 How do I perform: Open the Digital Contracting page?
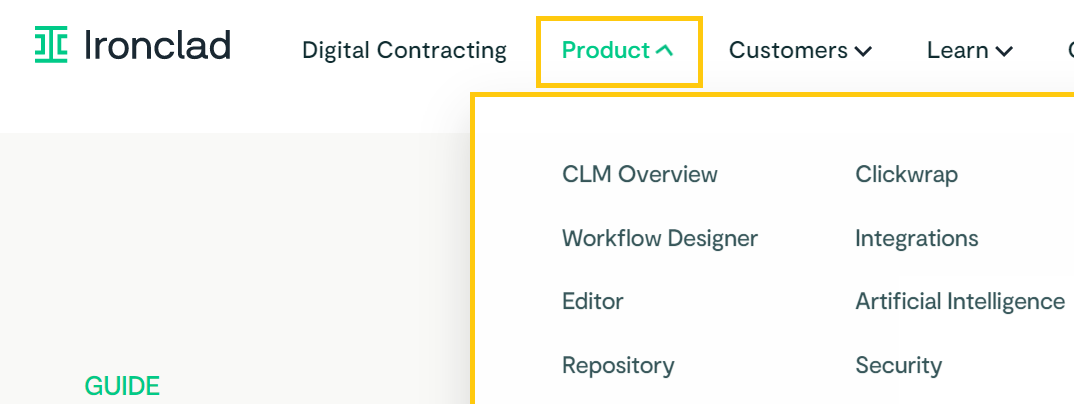(404, 51)
